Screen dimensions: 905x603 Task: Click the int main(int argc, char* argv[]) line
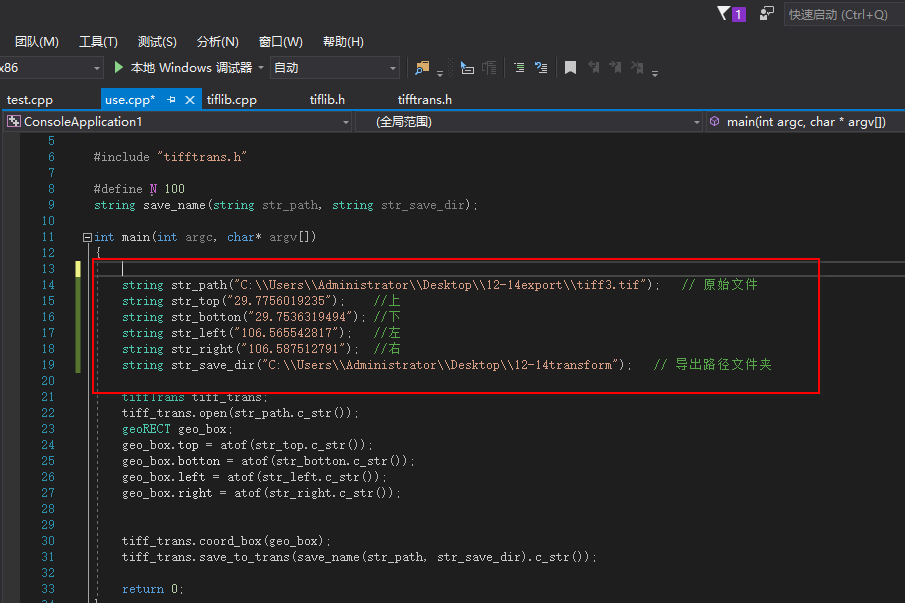tap(205, 237)
